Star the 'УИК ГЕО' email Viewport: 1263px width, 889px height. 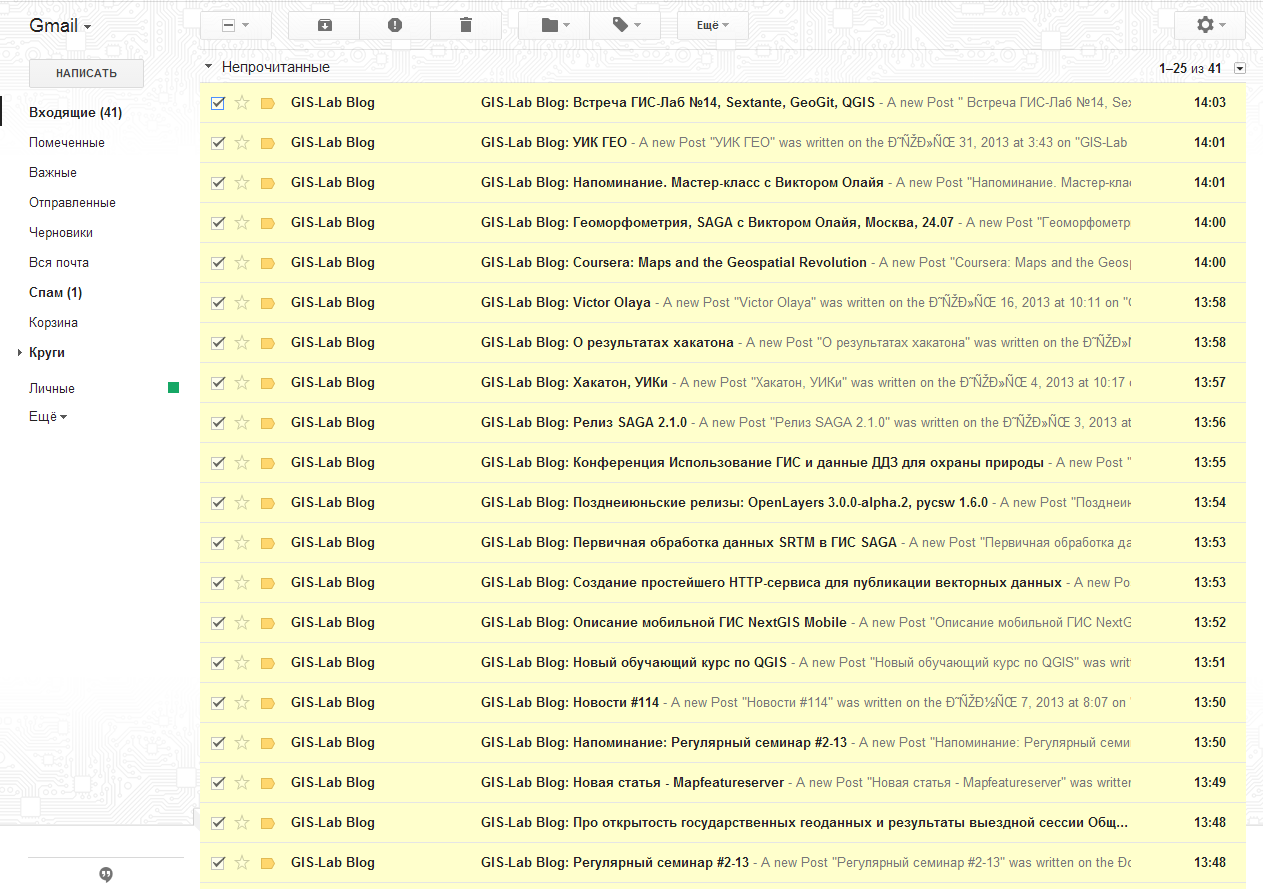point(242,143)
